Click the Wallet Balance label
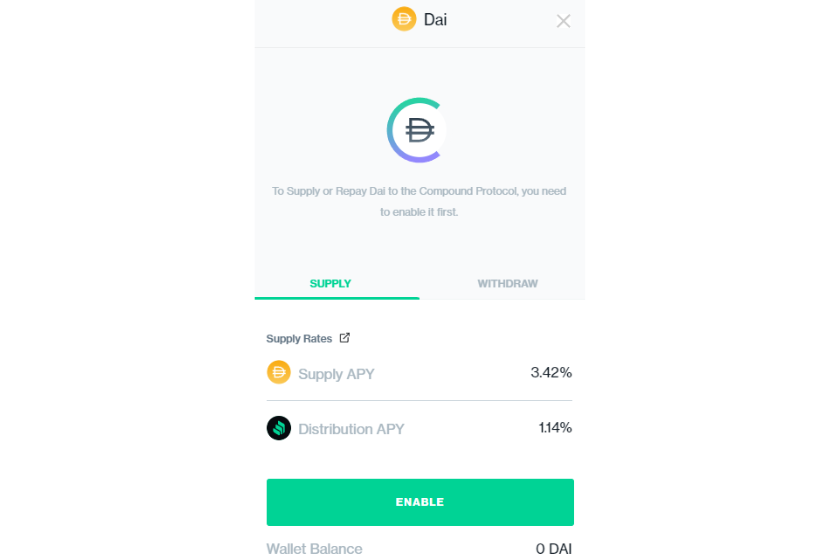840x560 pixels. pyautogui.click(x=314, y=549)
